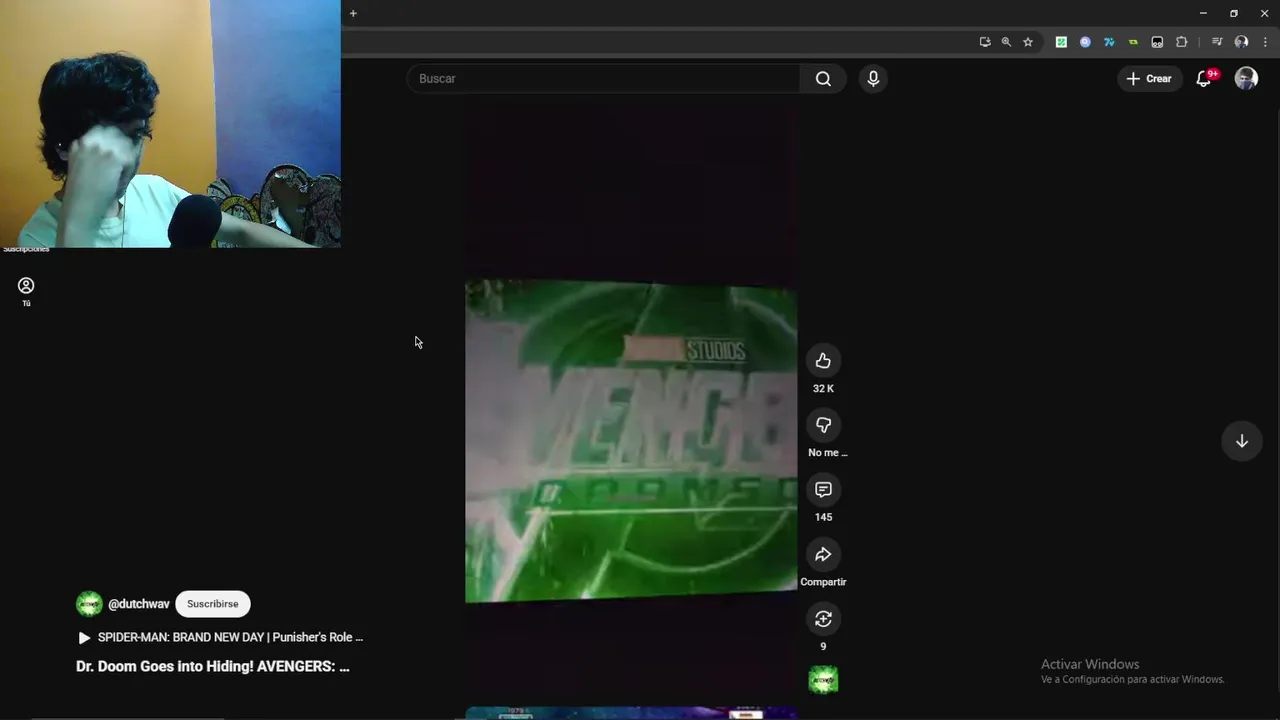This screenshot has height=720, width=1280.
Task: Click the @dutchwav channel avatar
Action: [89, 604]
